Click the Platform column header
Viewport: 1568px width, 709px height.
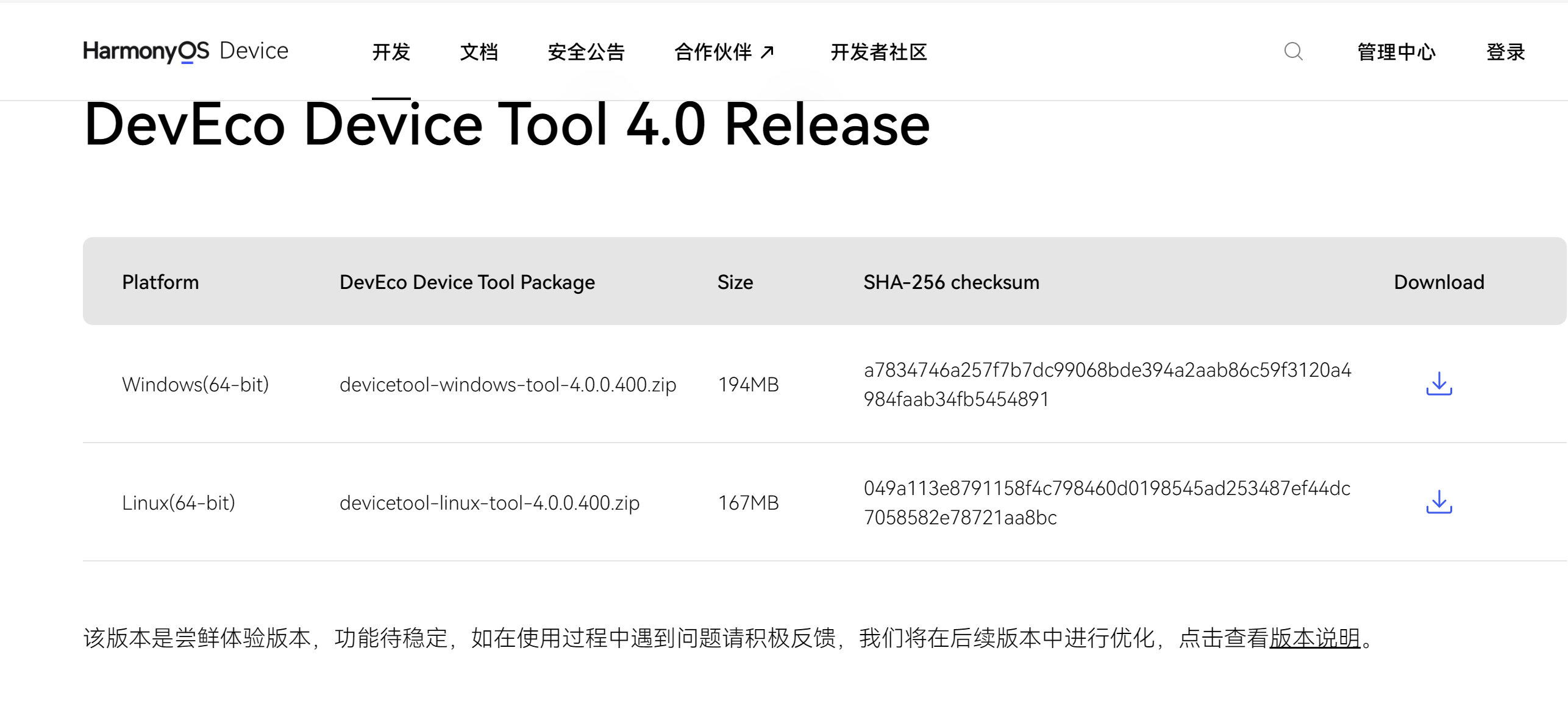(x=160, y=282)
